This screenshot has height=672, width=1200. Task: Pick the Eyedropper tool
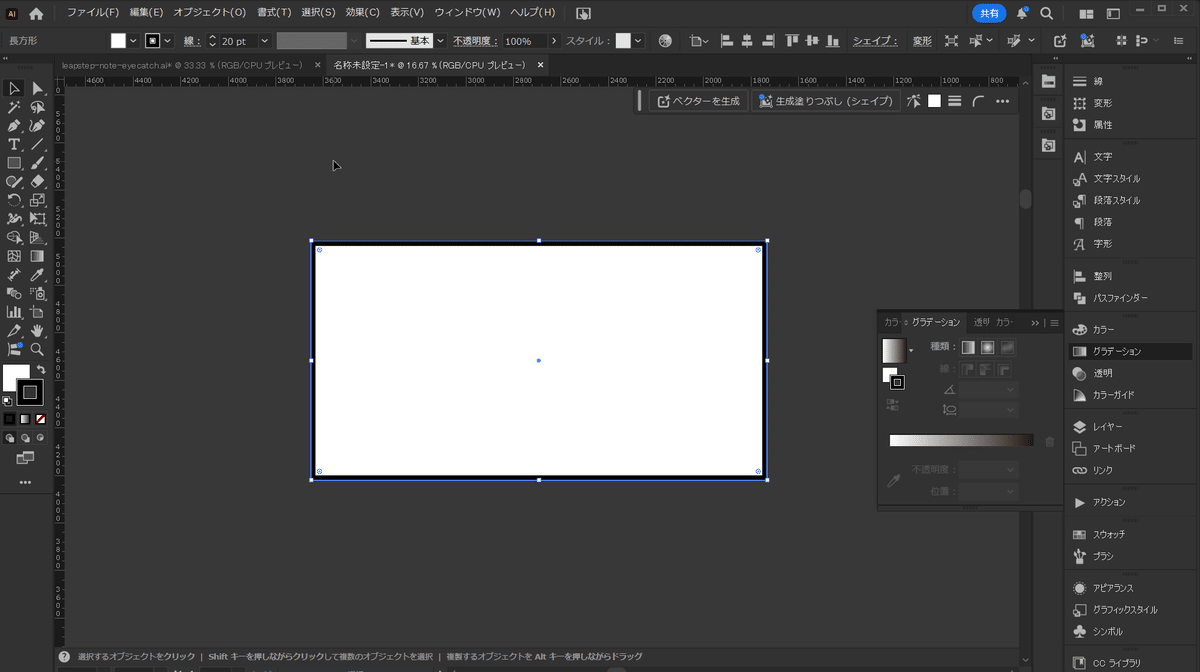click(x=37, y=274)
